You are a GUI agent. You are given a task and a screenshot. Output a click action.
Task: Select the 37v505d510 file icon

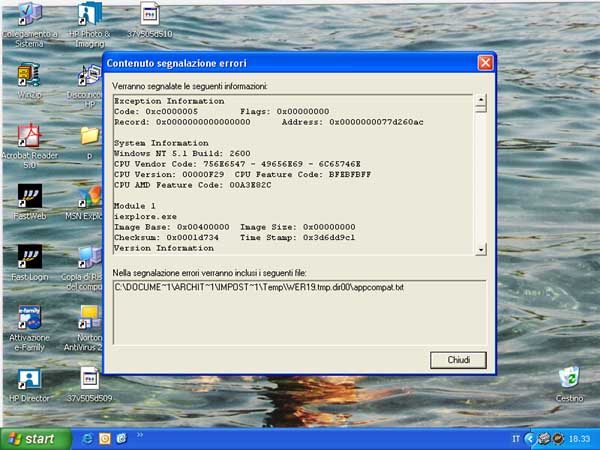(150, 20)
